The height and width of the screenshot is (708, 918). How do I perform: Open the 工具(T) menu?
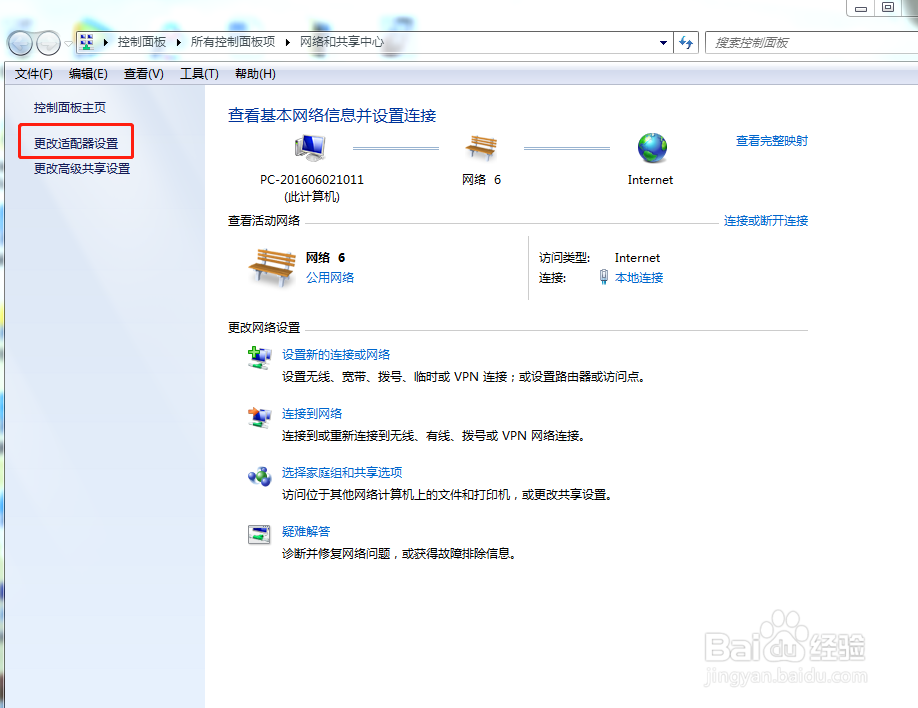coord(199,73)
